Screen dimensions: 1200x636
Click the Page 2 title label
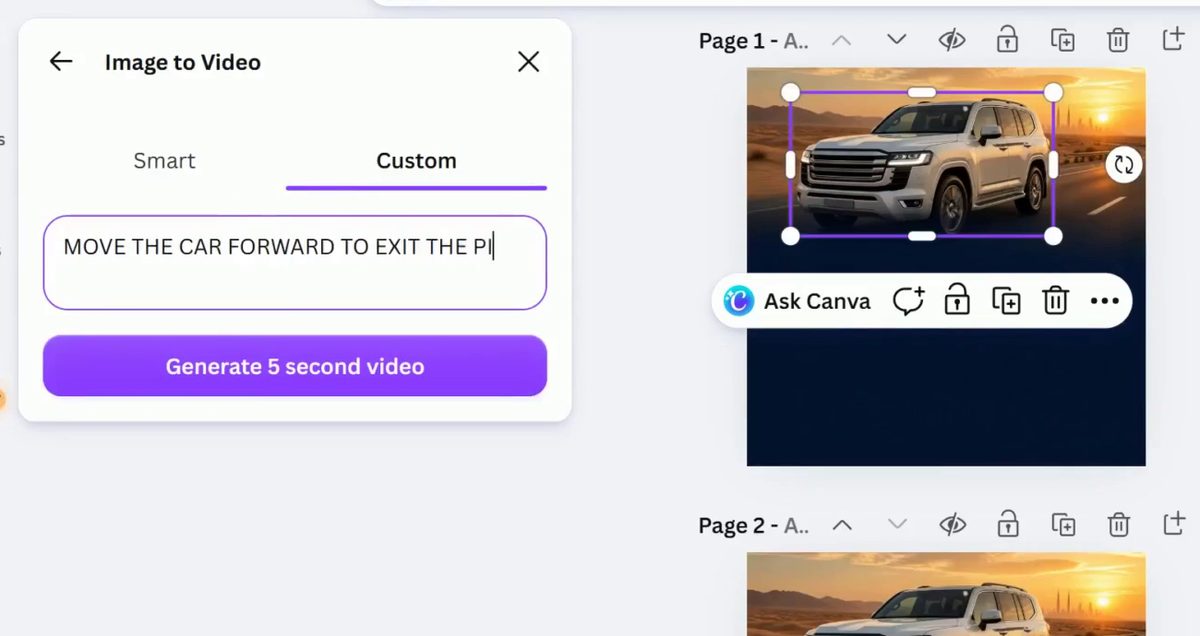click(753, 526)
